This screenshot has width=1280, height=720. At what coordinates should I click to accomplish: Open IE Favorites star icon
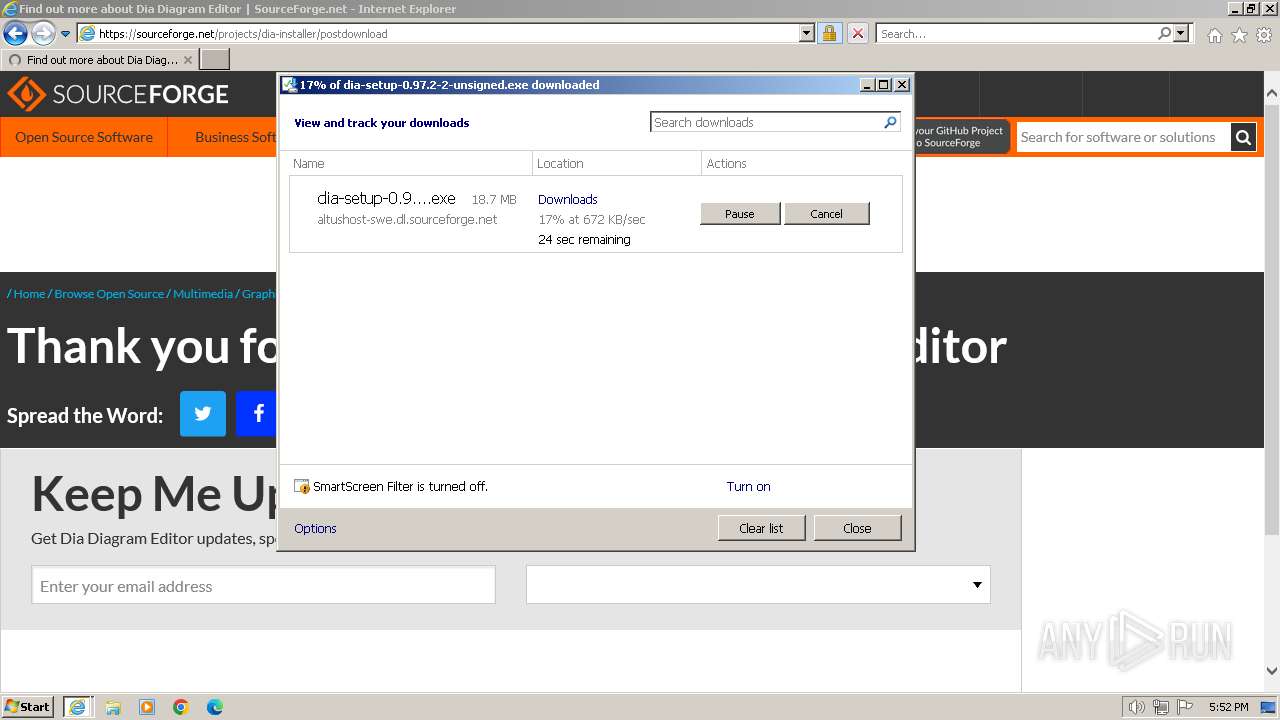1239,35
